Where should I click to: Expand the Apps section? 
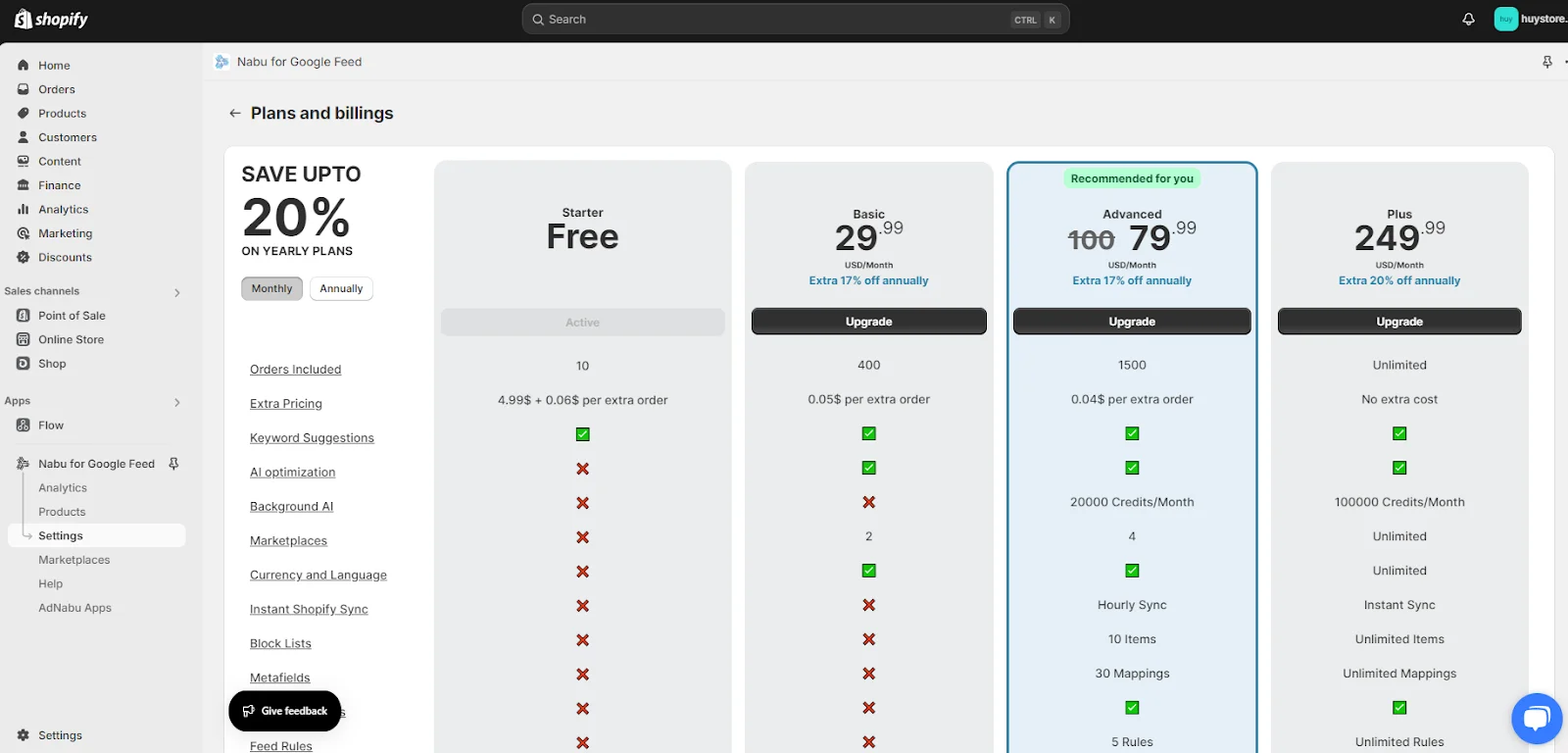point(177,402)
